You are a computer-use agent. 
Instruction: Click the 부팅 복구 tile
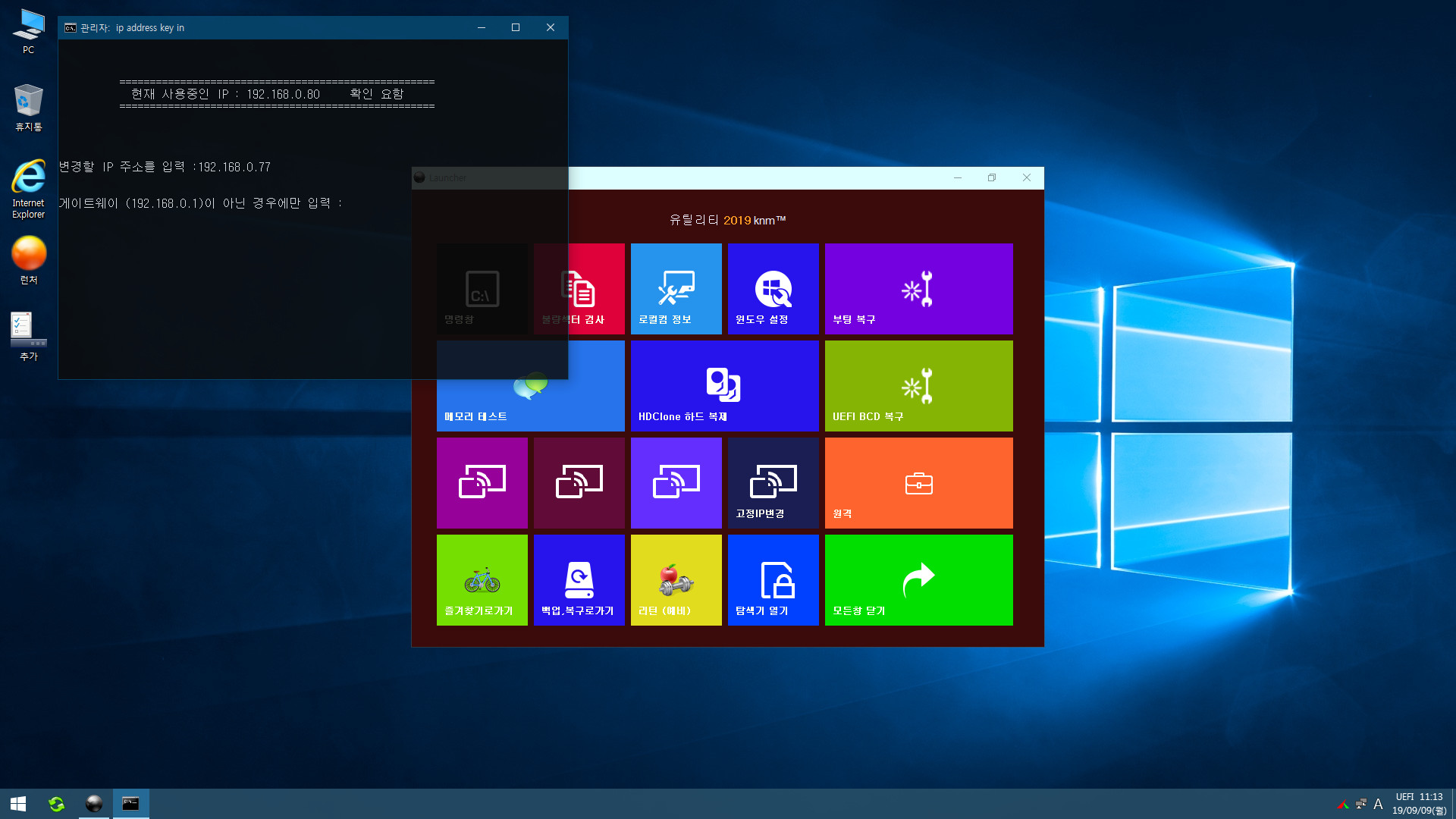tap(919, 289)
